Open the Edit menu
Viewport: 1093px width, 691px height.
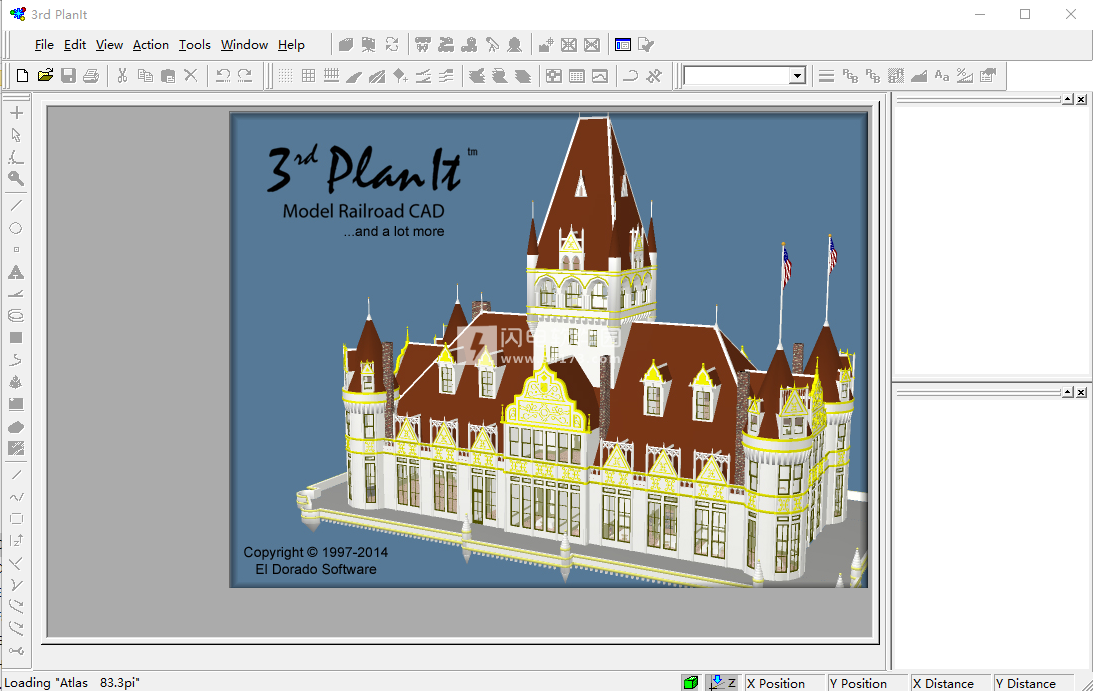(75, 45)
